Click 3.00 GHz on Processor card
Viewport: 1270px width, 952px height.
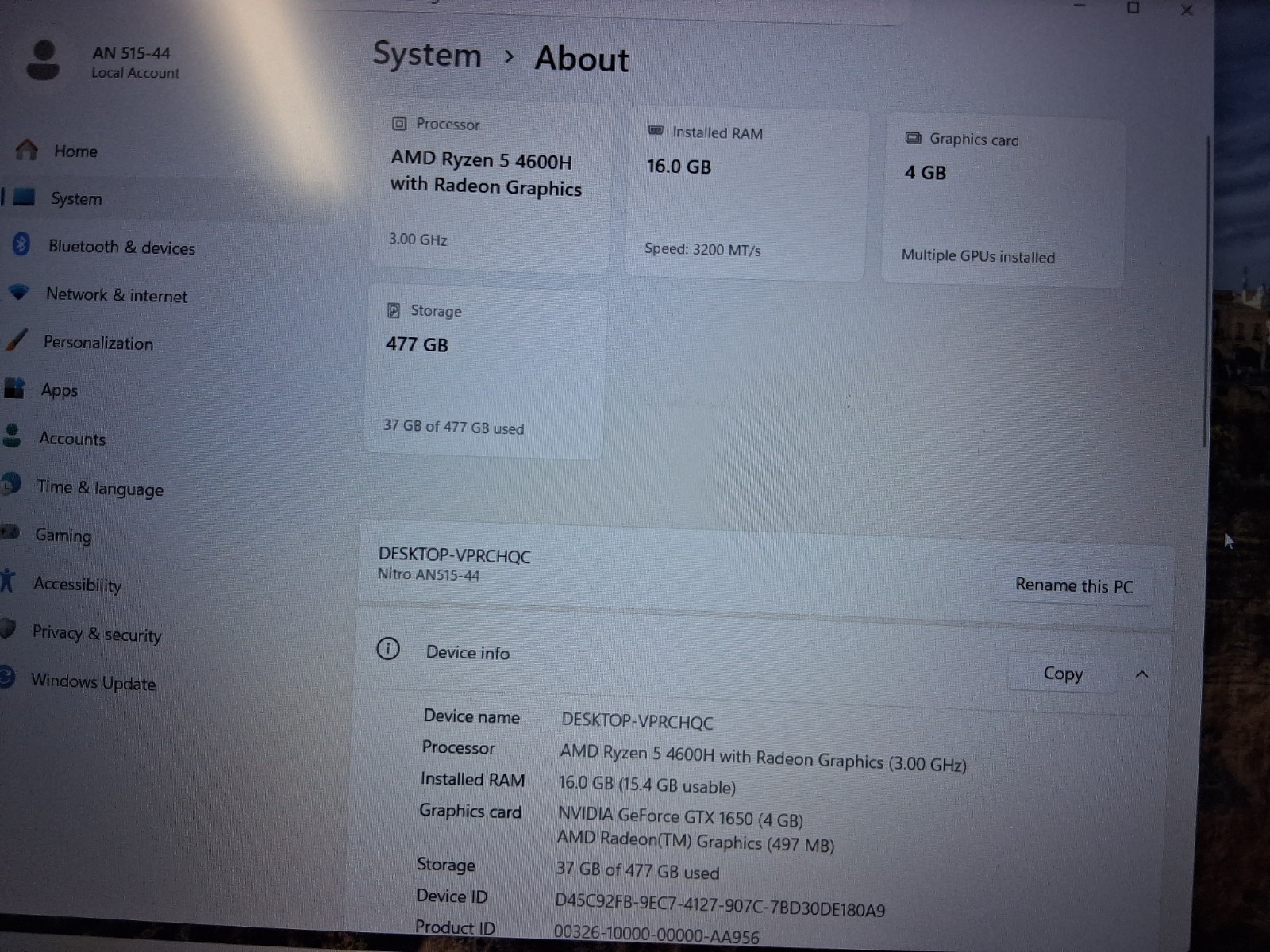[x=418, y=239]
